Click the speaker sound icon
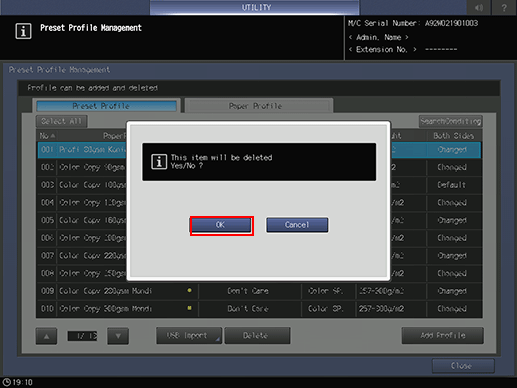 [479, 7]
